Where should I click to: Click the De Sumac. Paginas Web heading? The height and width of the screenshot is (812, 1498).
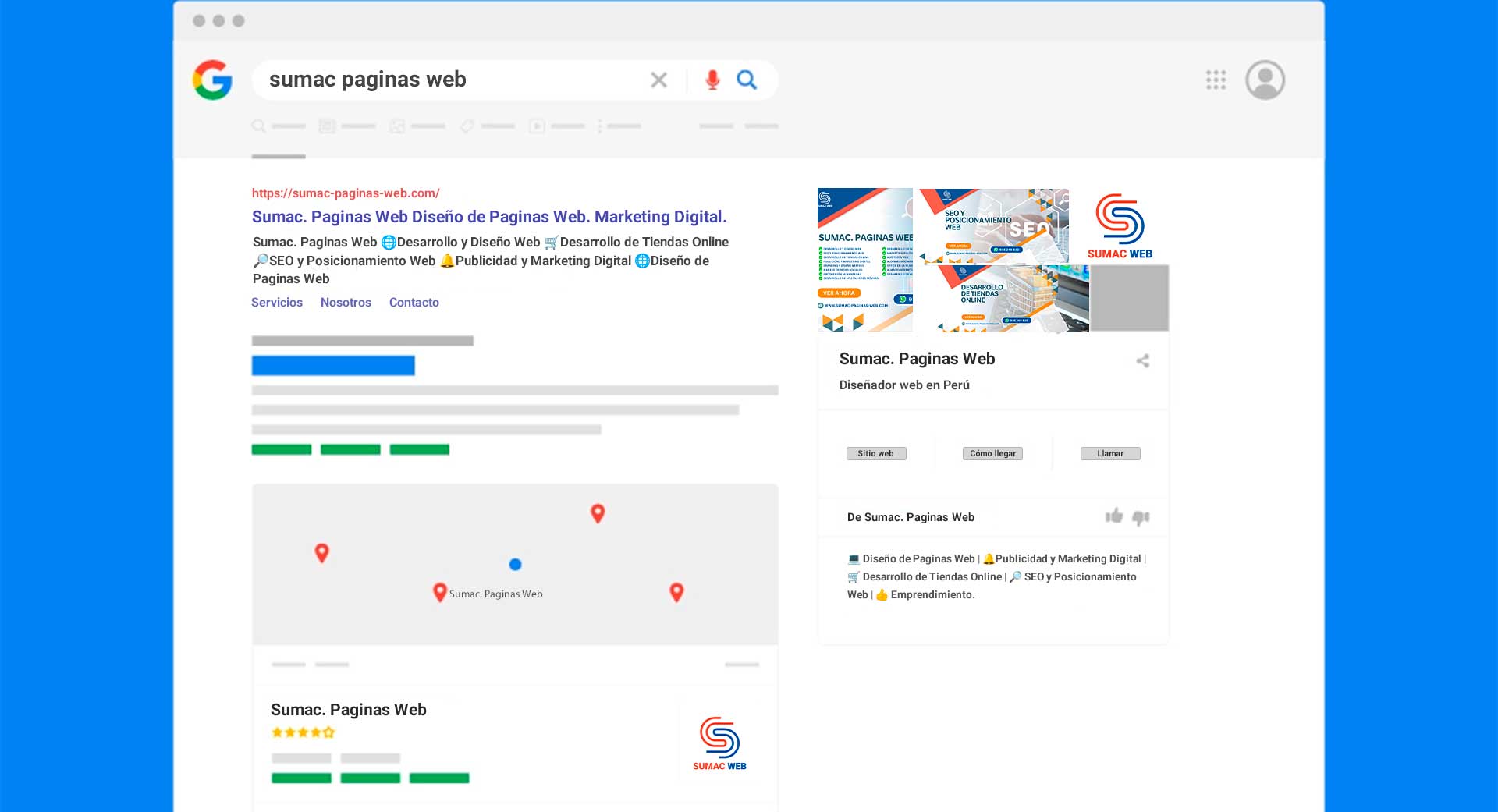(911, 517)
